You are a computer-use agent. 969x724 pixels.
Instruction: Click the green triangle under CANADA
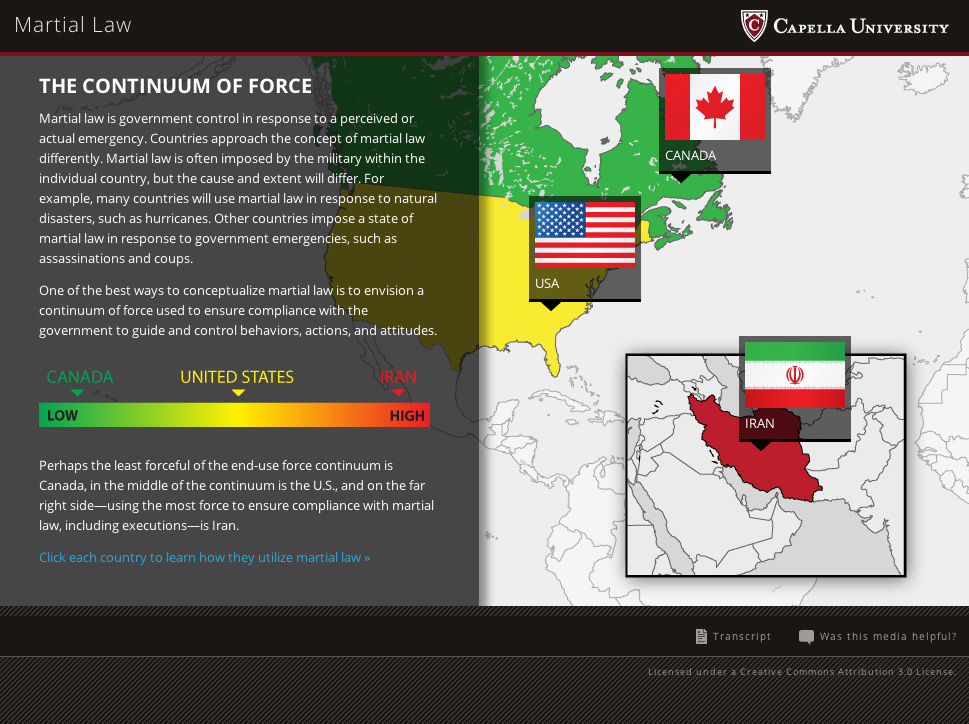point(77,393)
